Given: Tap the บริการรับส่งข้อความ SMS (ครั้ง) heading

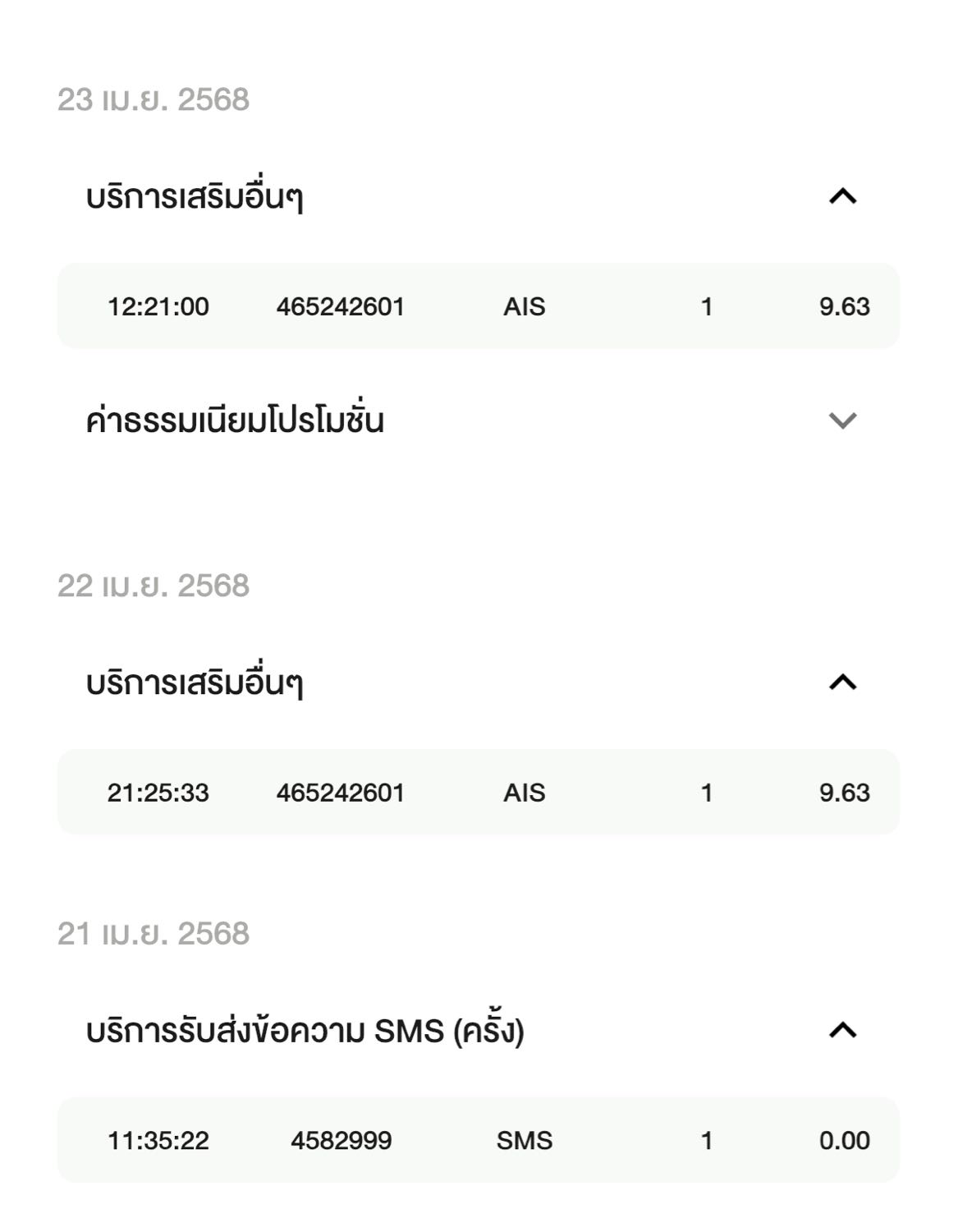Looking at the screenshot, I should [305, 1030].
